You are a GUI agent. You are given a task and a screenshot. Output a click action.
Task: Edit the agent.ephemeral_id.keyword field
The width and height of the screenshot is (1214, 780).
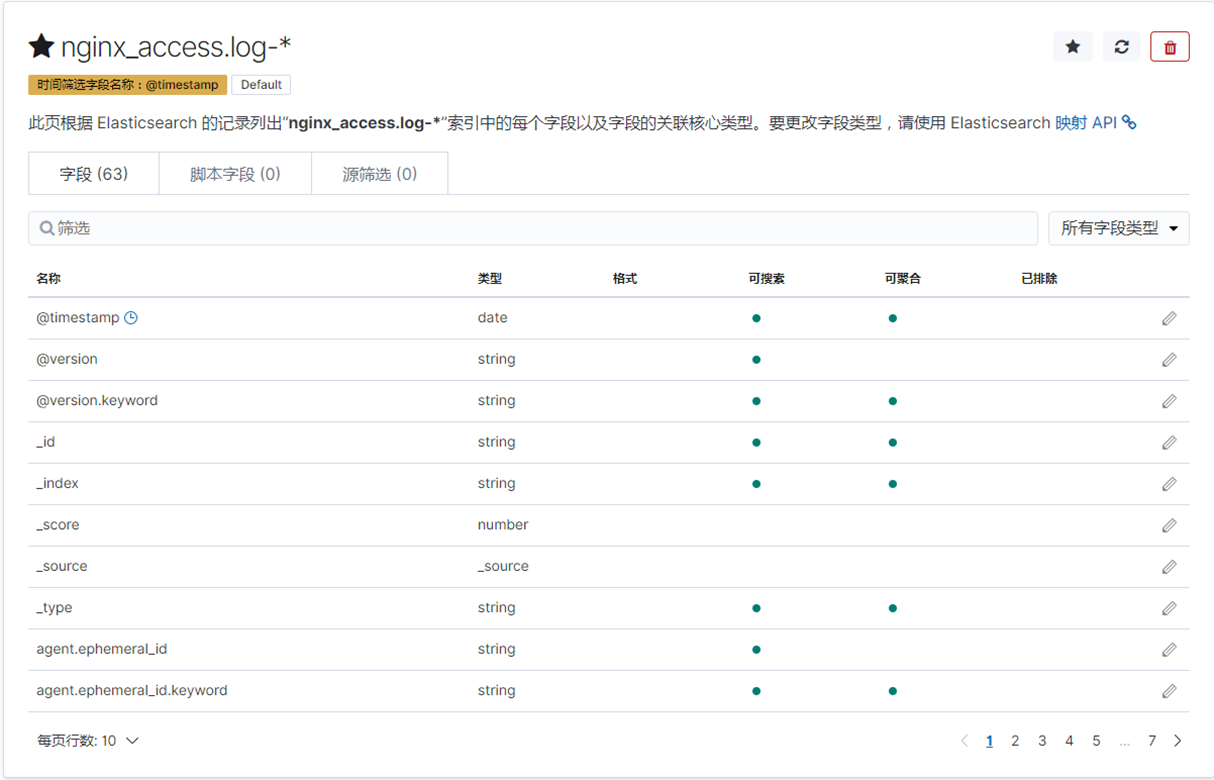click(x=1169, y=691)
